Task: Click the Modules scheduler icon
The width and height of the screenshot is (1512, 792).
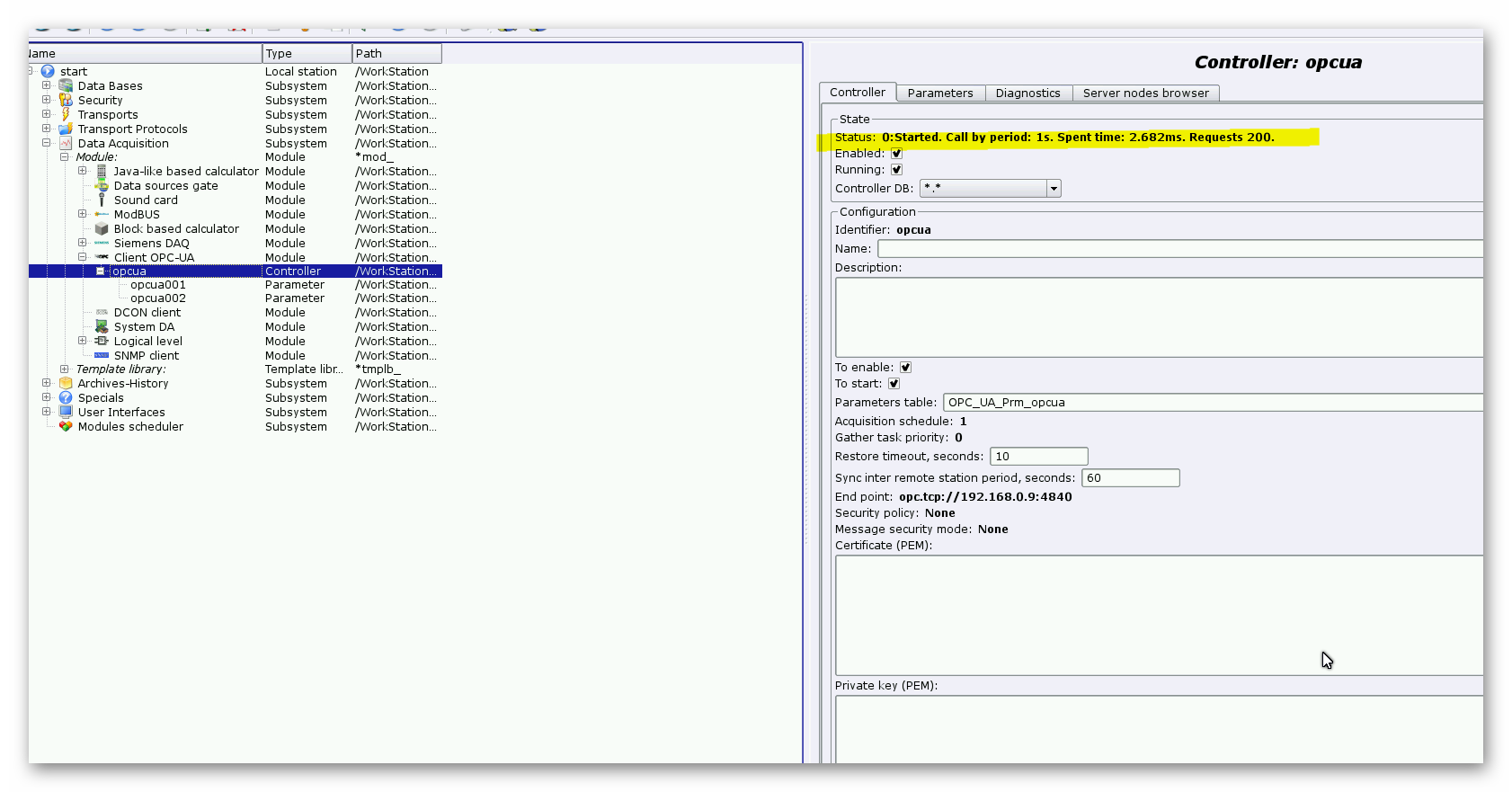Action: (66, 427)
